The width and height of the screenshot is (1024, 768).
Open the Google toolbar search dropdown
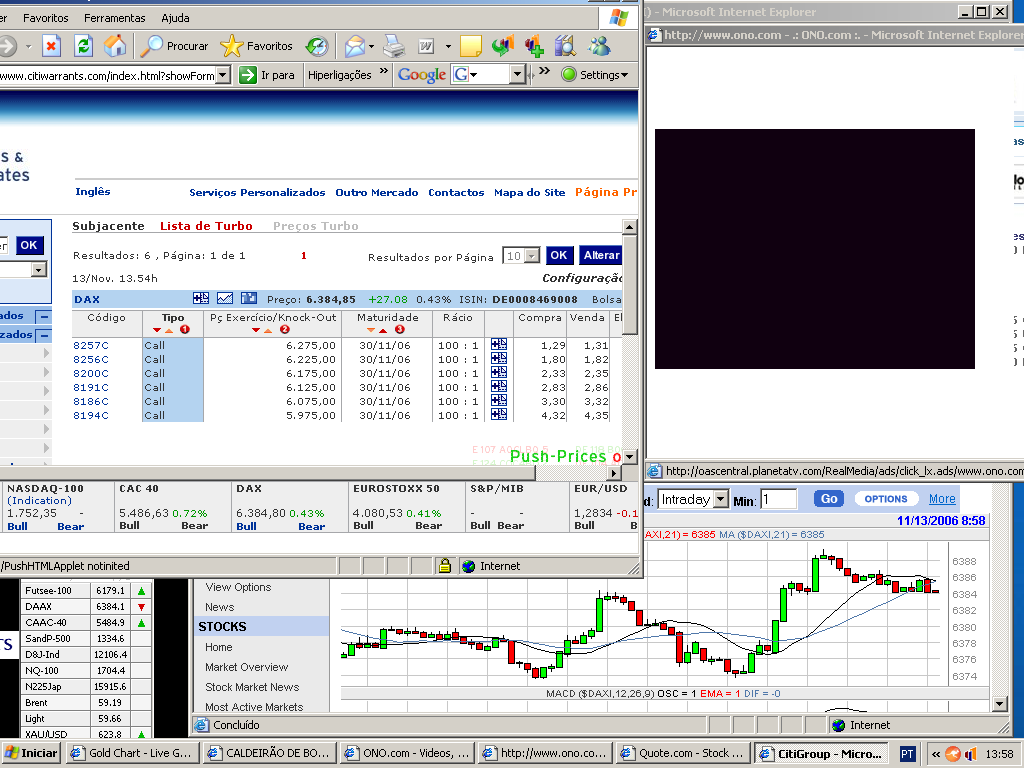pyautogui.click(x=517, y=75)
